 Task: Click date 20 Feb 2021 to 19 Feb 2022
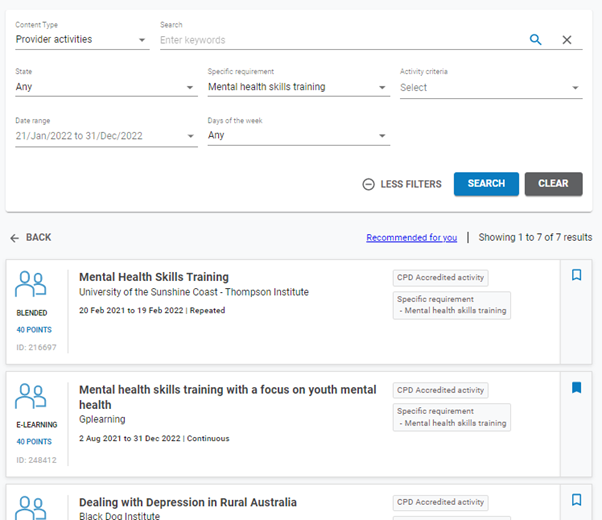pos(131,310)
